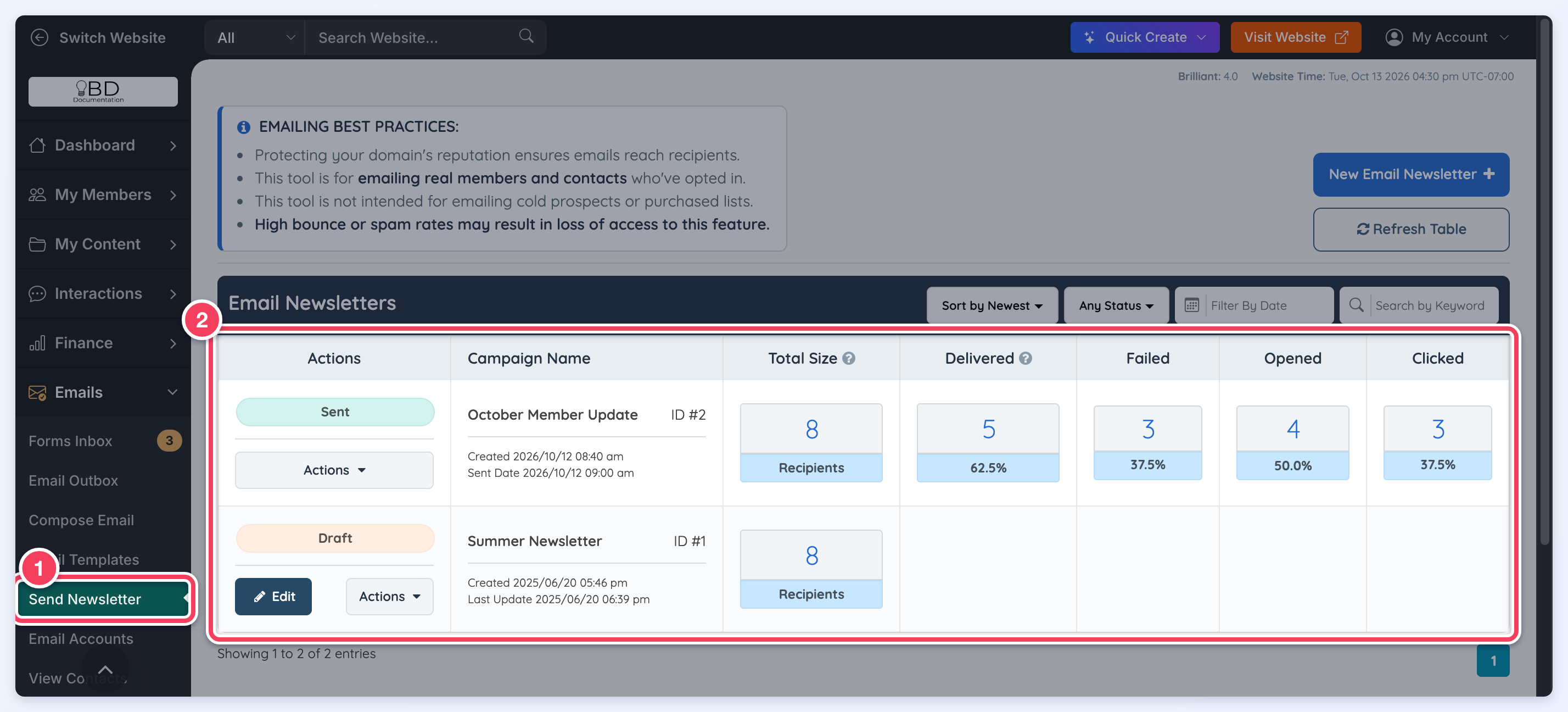
Task: Expand the My Account menu
Action: [x=1447, y=37]
